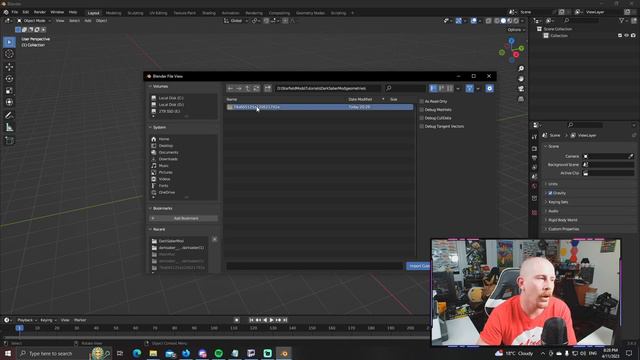Switch to the Shading workspace tab

click(209, 13)
